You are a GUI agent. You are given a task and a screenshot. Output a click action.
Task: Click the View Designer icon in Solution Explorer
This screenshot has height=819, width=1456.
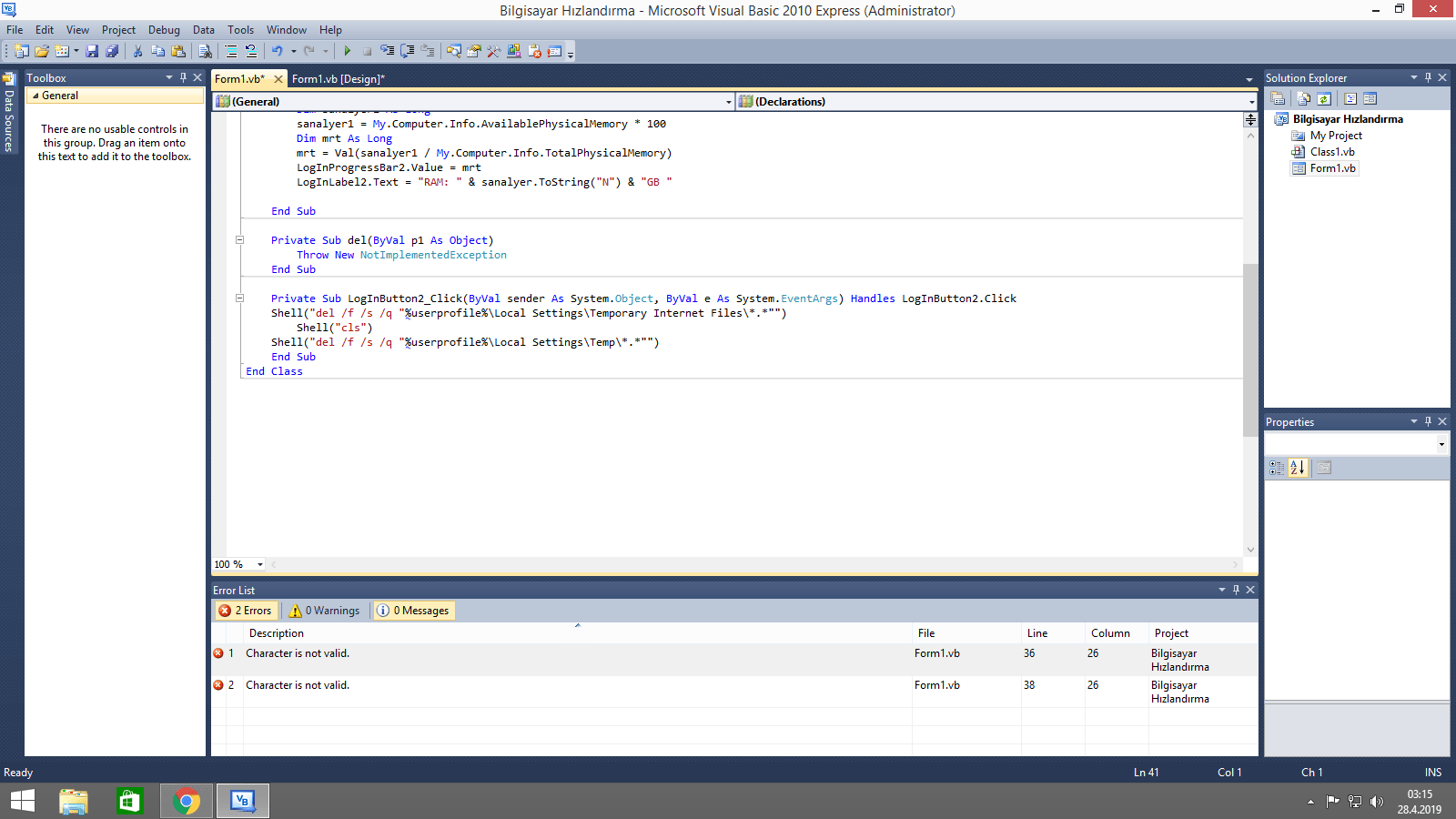(1370, 98)
